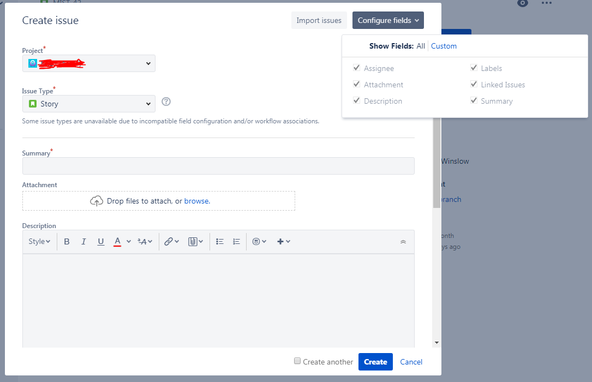
Task: Click the blue Create button
Action: click(375, 362)
